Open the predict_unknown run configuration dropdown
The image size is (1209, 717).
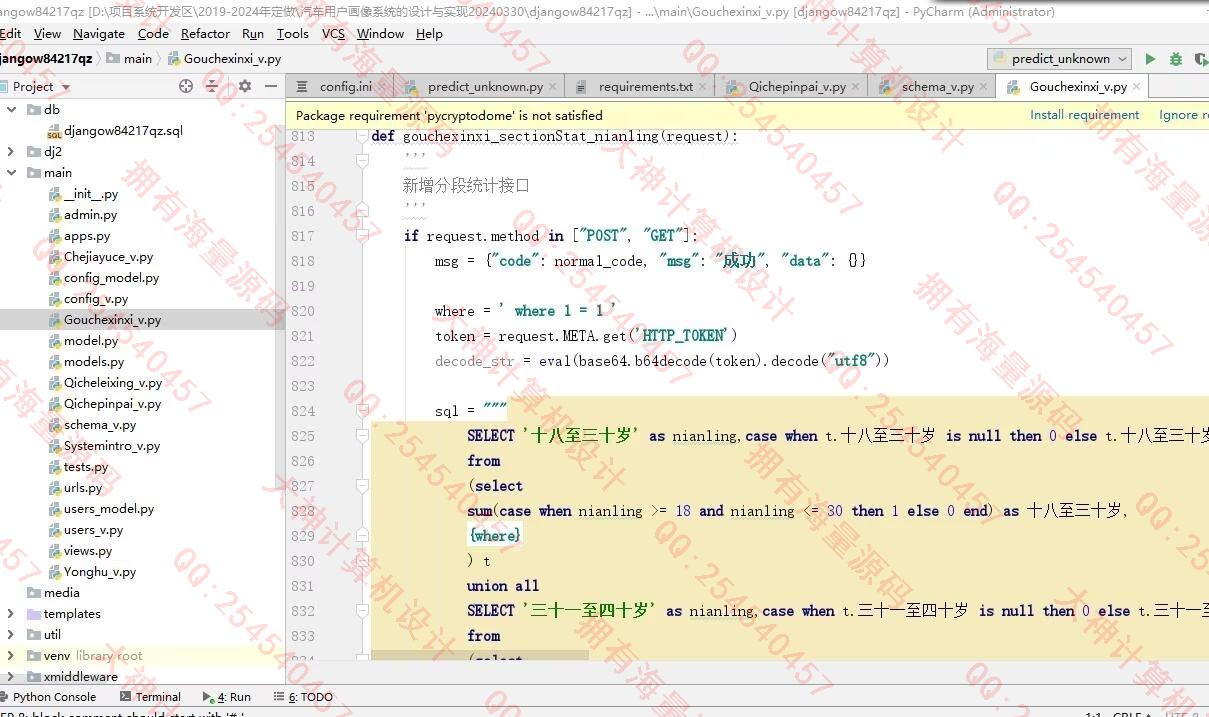(x=1059, y=59)
